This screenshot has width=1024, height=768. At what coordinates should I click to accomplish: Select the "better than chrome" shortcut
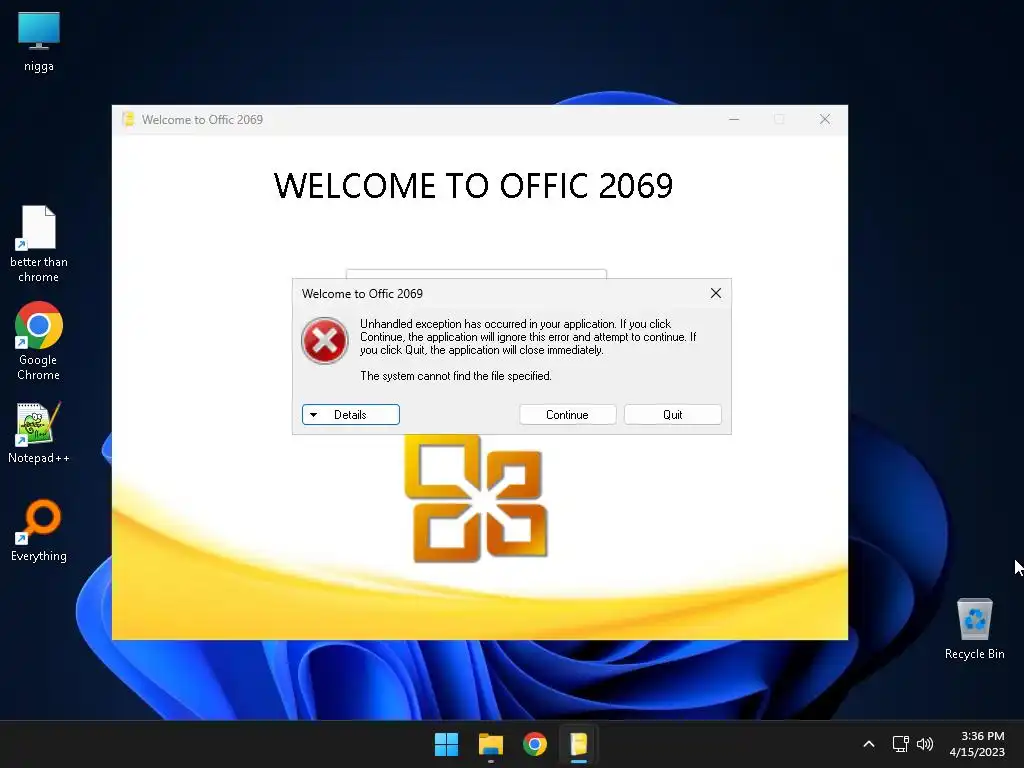39,244
